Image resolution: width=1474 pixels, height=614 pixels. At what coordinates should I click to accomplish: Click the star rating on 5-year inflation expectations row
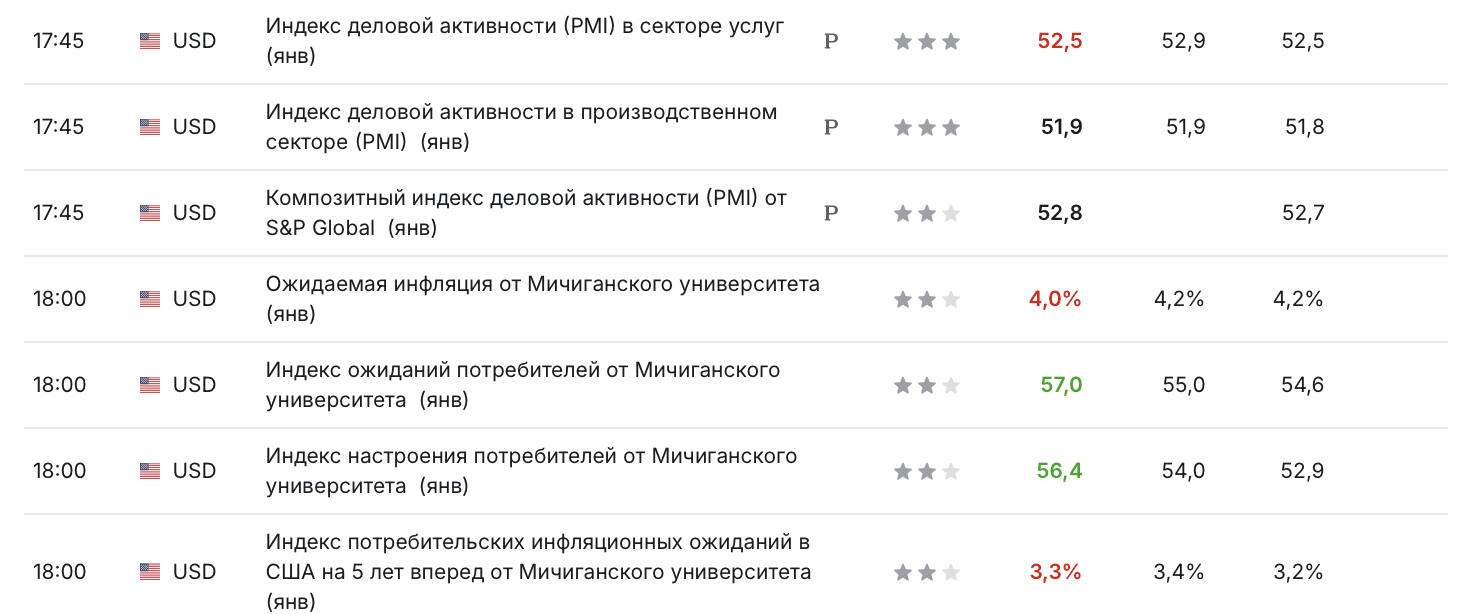(927, 572)
